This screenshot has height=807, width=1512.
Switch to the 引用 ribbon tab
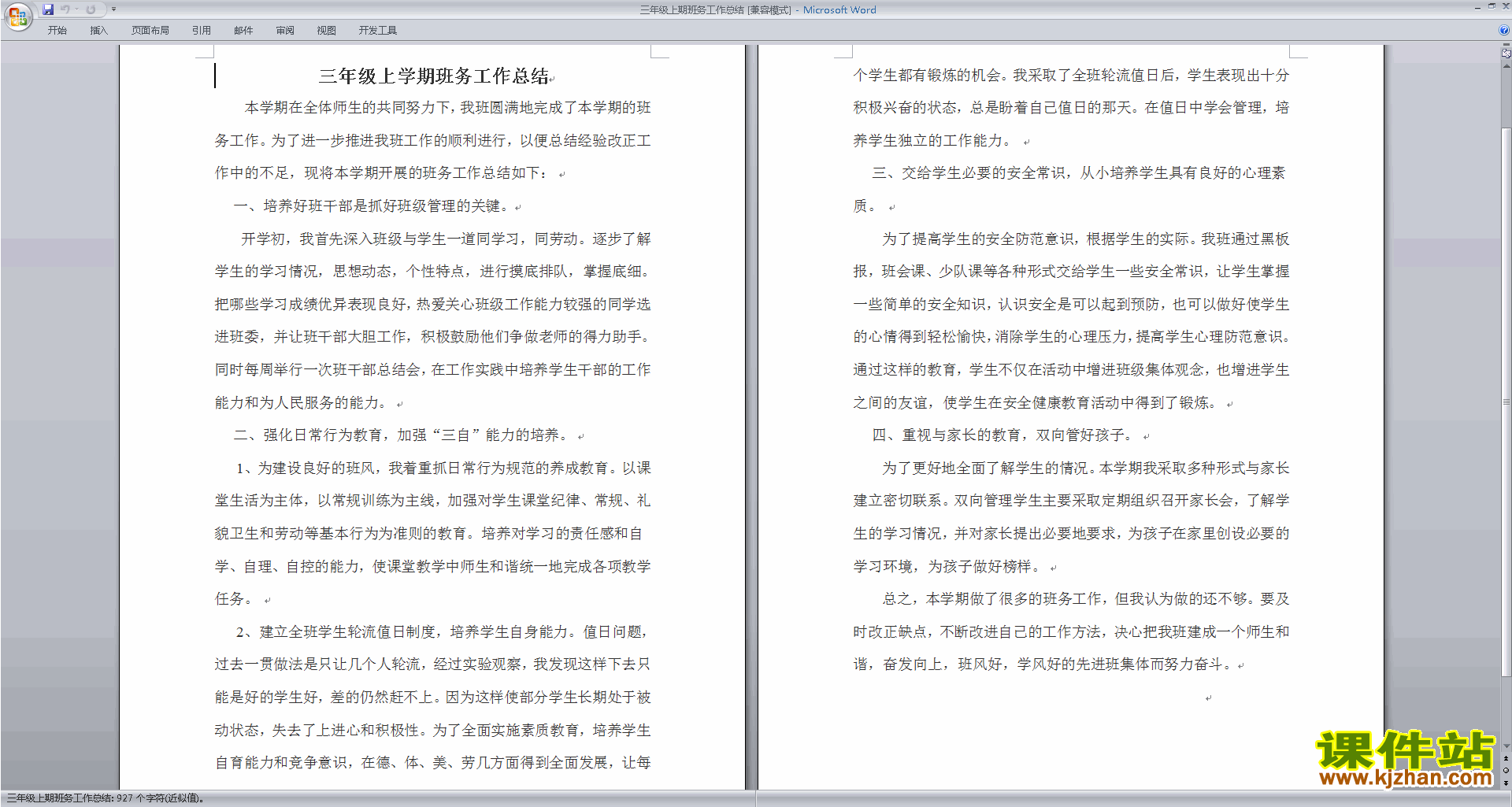(202, 31)
